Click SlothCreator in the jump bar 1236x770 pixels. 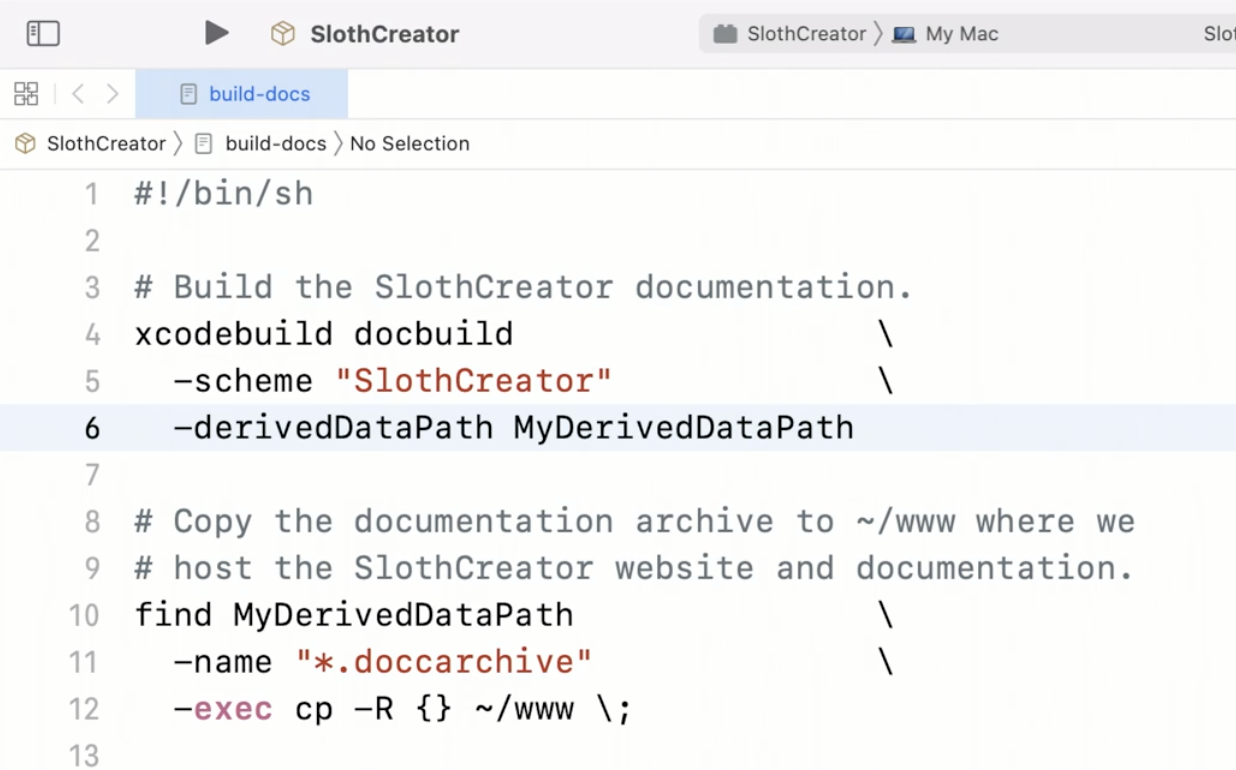[x=106, y=144]
